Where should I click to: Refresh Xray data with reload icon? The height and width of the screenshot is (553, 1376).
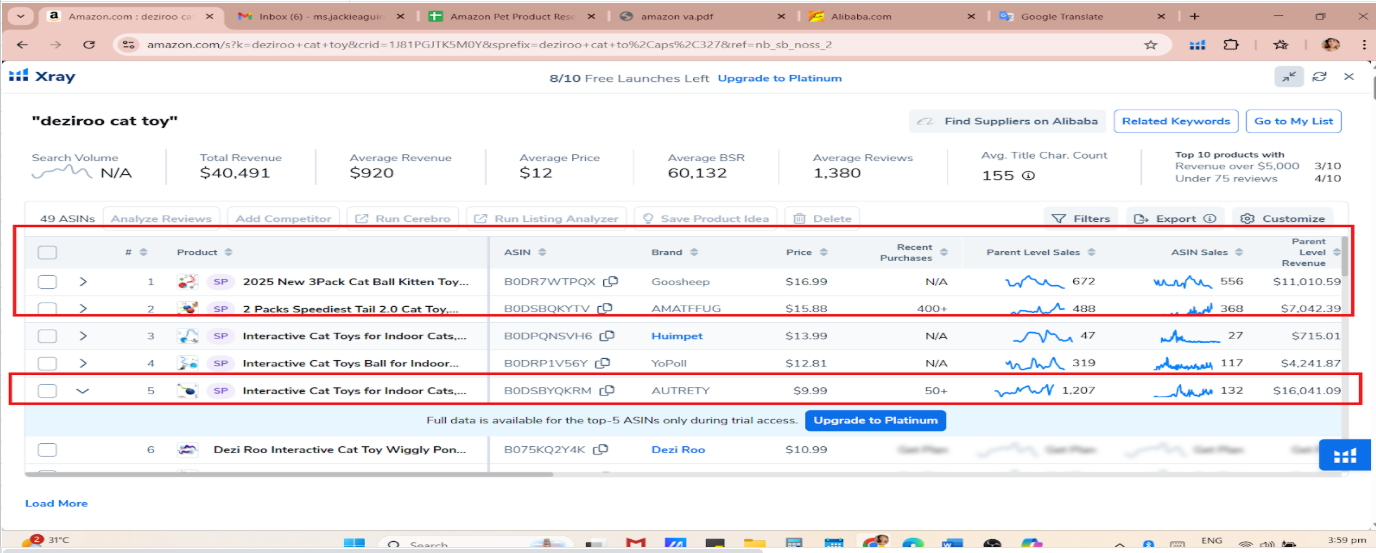pyautogui.click(x=1320, y=77)
